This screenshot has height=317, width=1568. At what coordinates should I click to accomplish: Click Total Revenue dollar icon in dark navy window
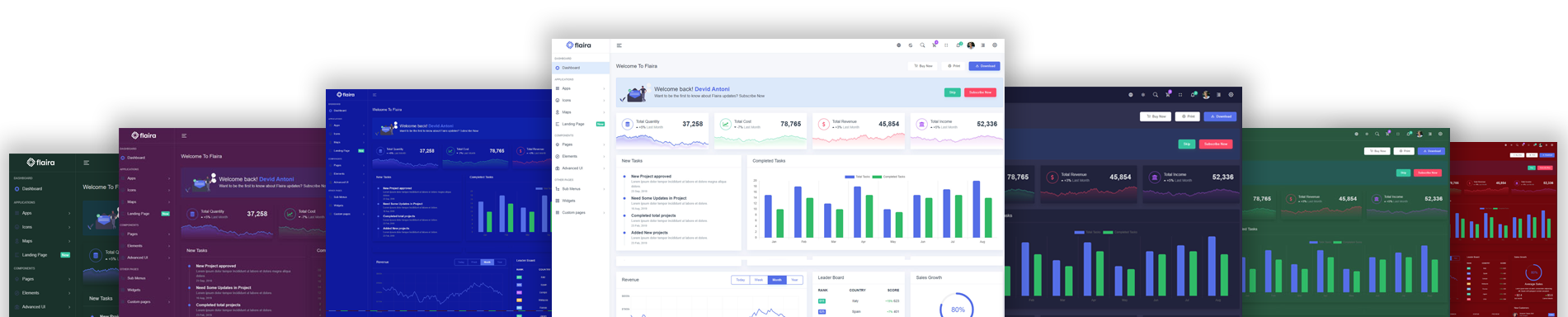pos(1052,177)
